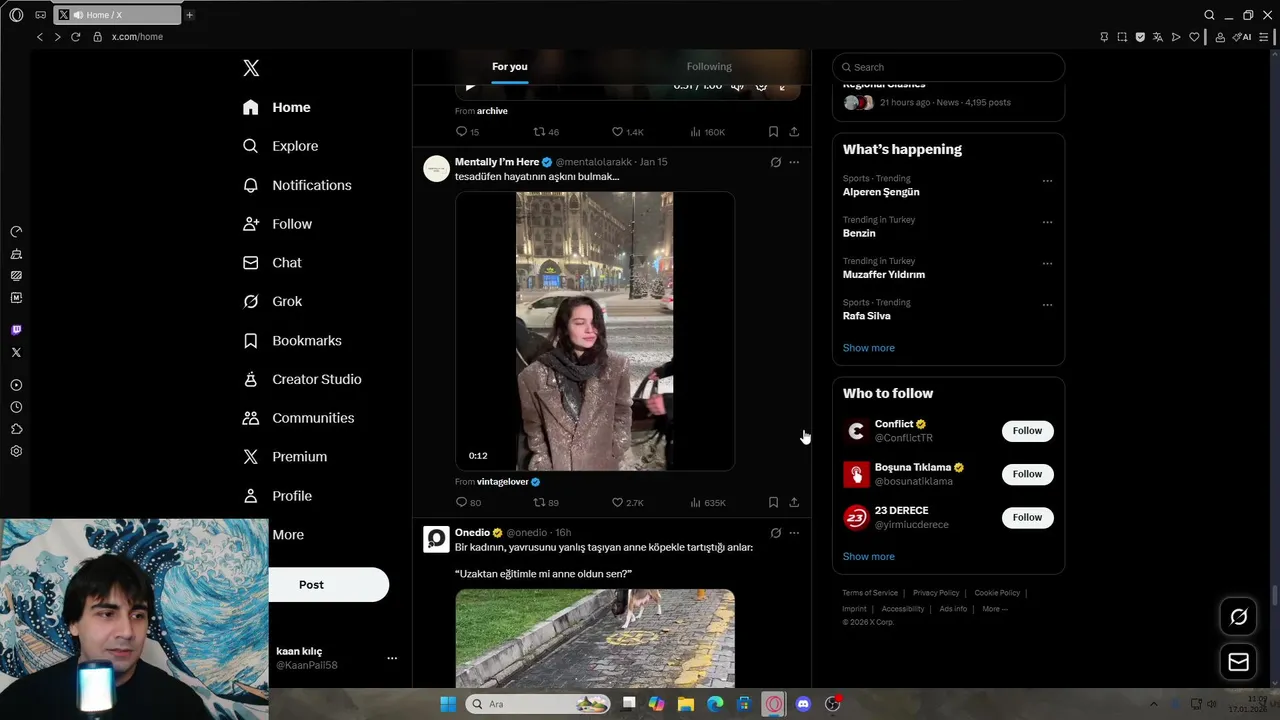Open Chat in the sidebar
This screenshot has width=1280, height=720.
(x=272, y=262)
